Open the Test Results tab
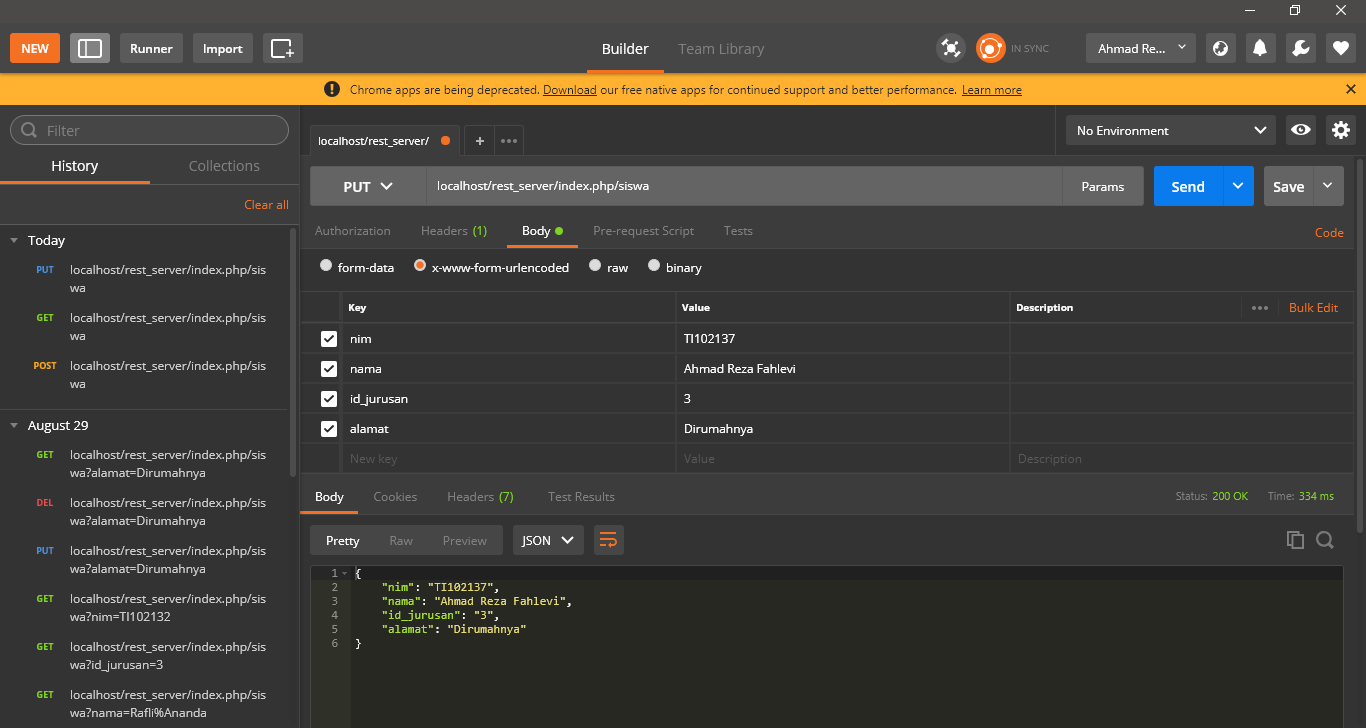 pos(581,497)
